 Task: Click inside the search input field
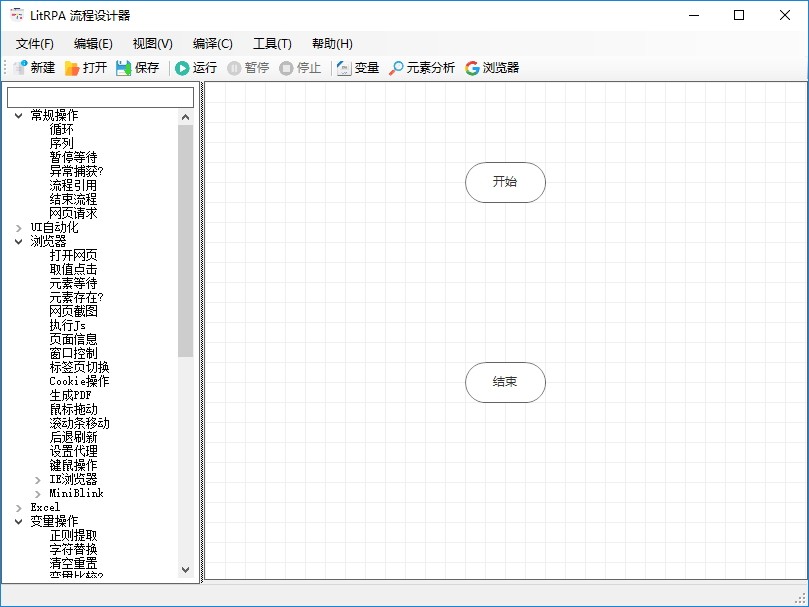click(100, 96)
